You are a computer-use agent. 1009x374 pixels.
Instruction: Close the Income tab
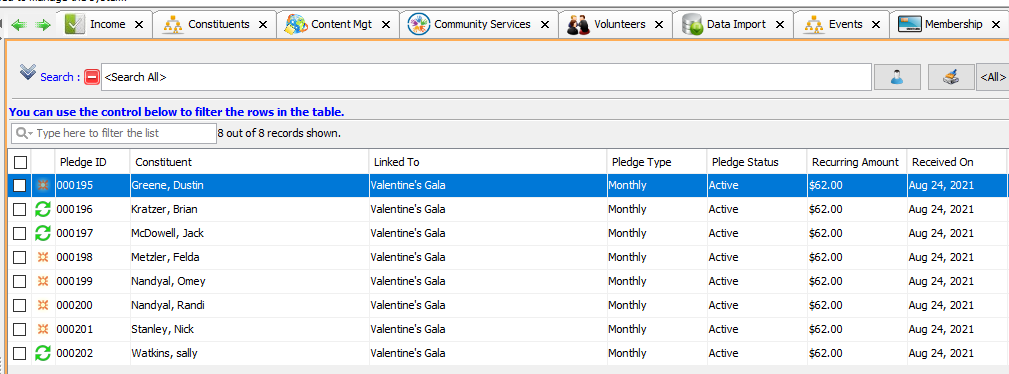tap(139, 24)
